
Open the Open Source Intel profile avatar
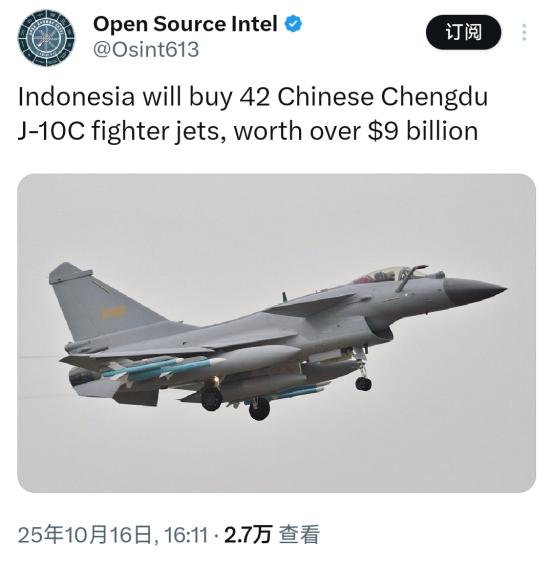tap(46, 38)
